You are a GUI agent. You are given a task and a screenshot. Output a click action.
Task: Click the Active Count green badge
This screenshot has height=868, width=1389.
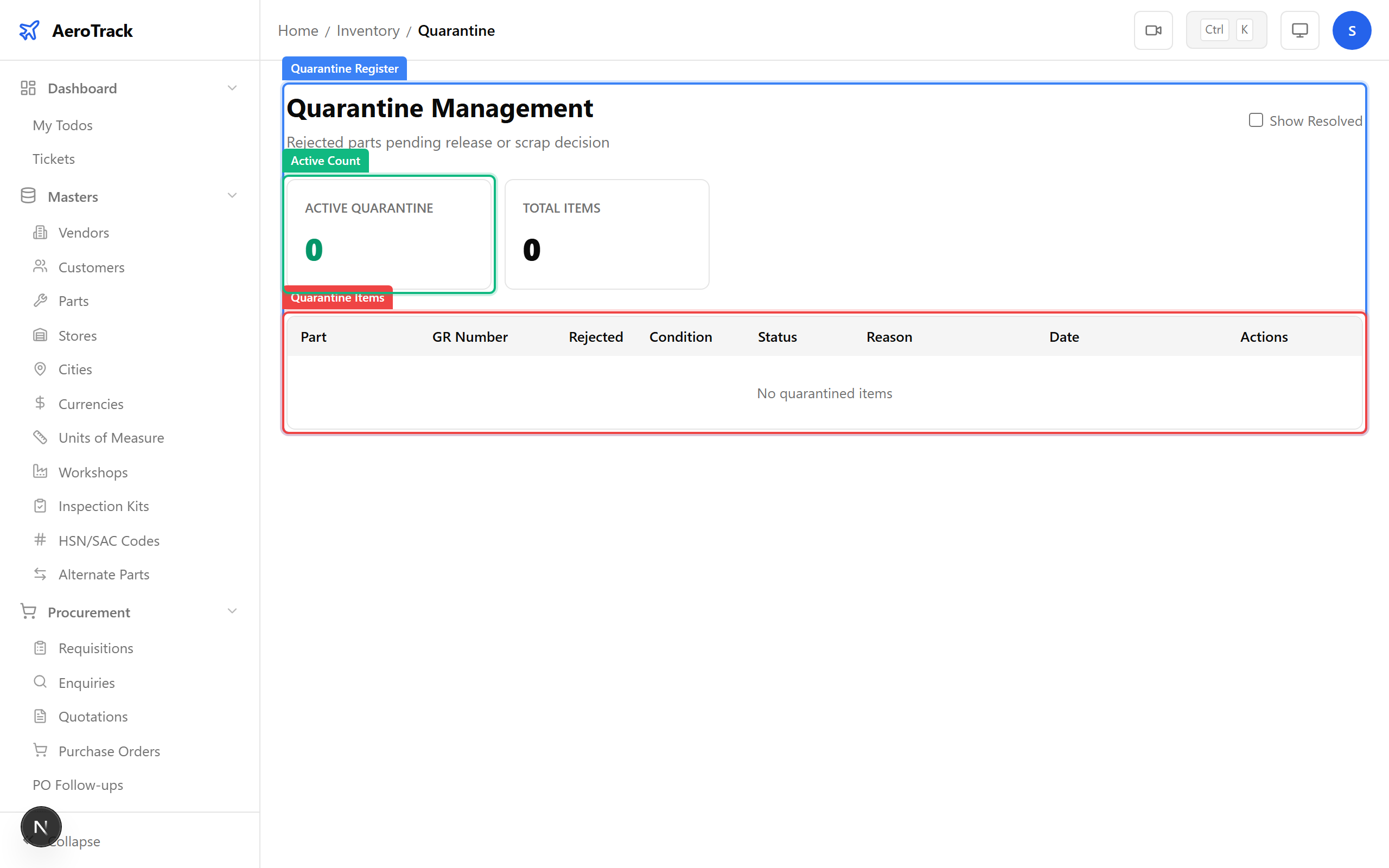pos(325,160)
